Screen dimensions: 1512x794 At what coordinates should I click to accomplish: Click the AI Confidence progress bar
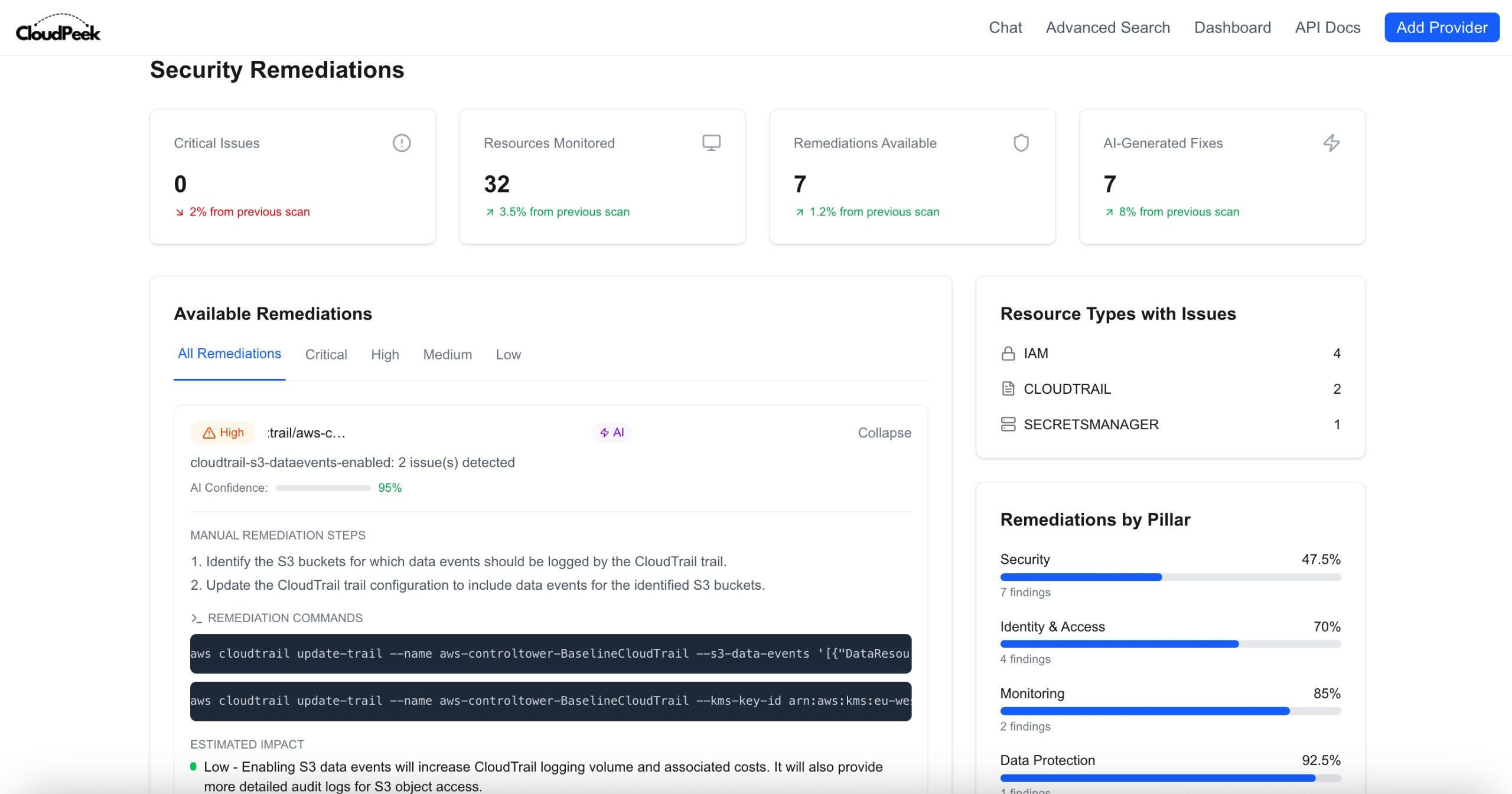pos(322,488)
